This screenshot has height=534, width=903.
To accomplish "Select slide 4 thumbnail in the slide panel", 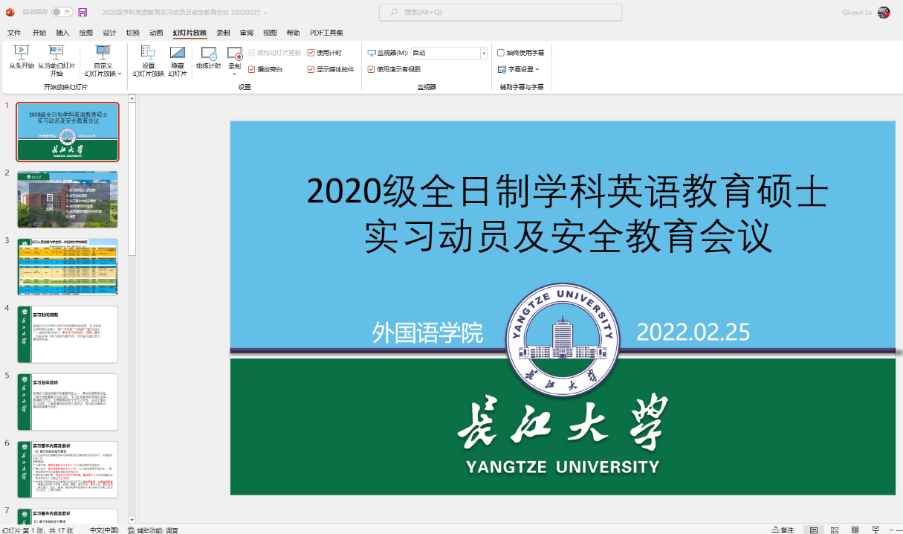I will (x=68, y=334).
